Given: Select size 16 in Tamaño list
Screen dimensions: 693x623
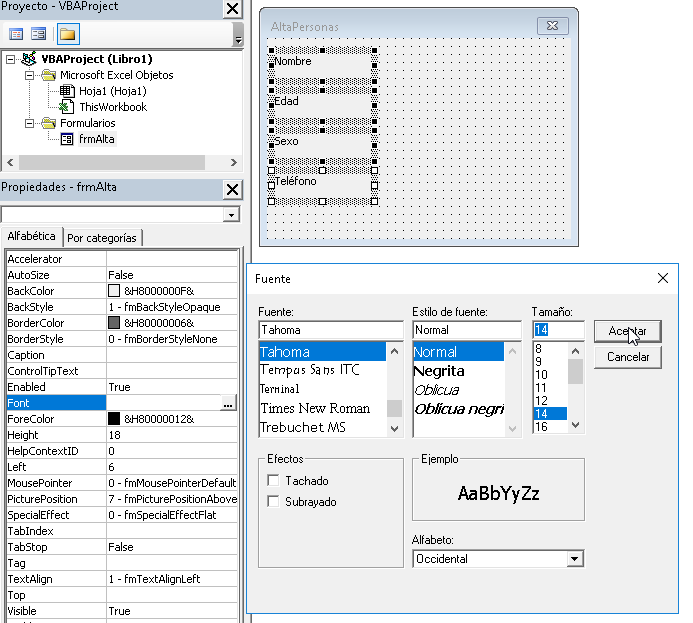Looking at the screenshot, I should pyautogui.click(x=541, y=427).
